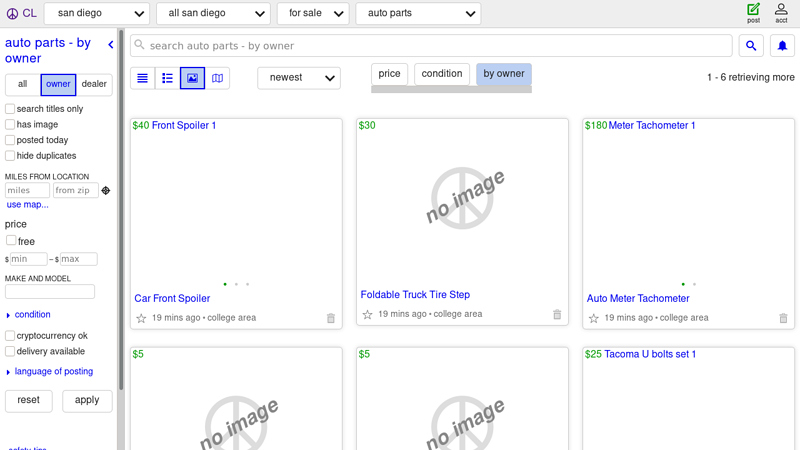This screenshot has height=450, width=800.
Task: Hide Auto Meter Tachometer with trash icon
Action: coord(784,318)
